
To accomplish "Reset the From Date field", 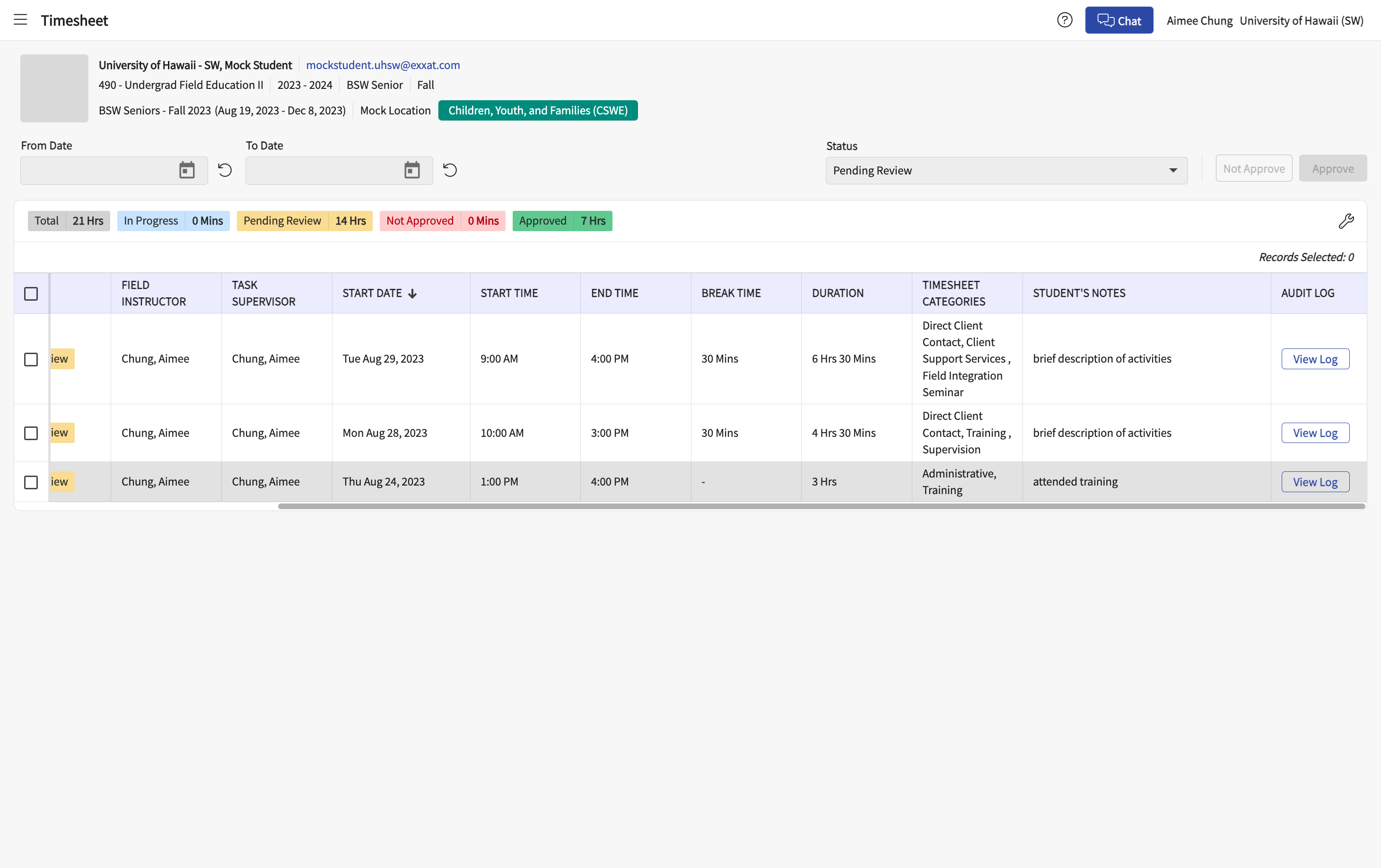I will point(225,170).
